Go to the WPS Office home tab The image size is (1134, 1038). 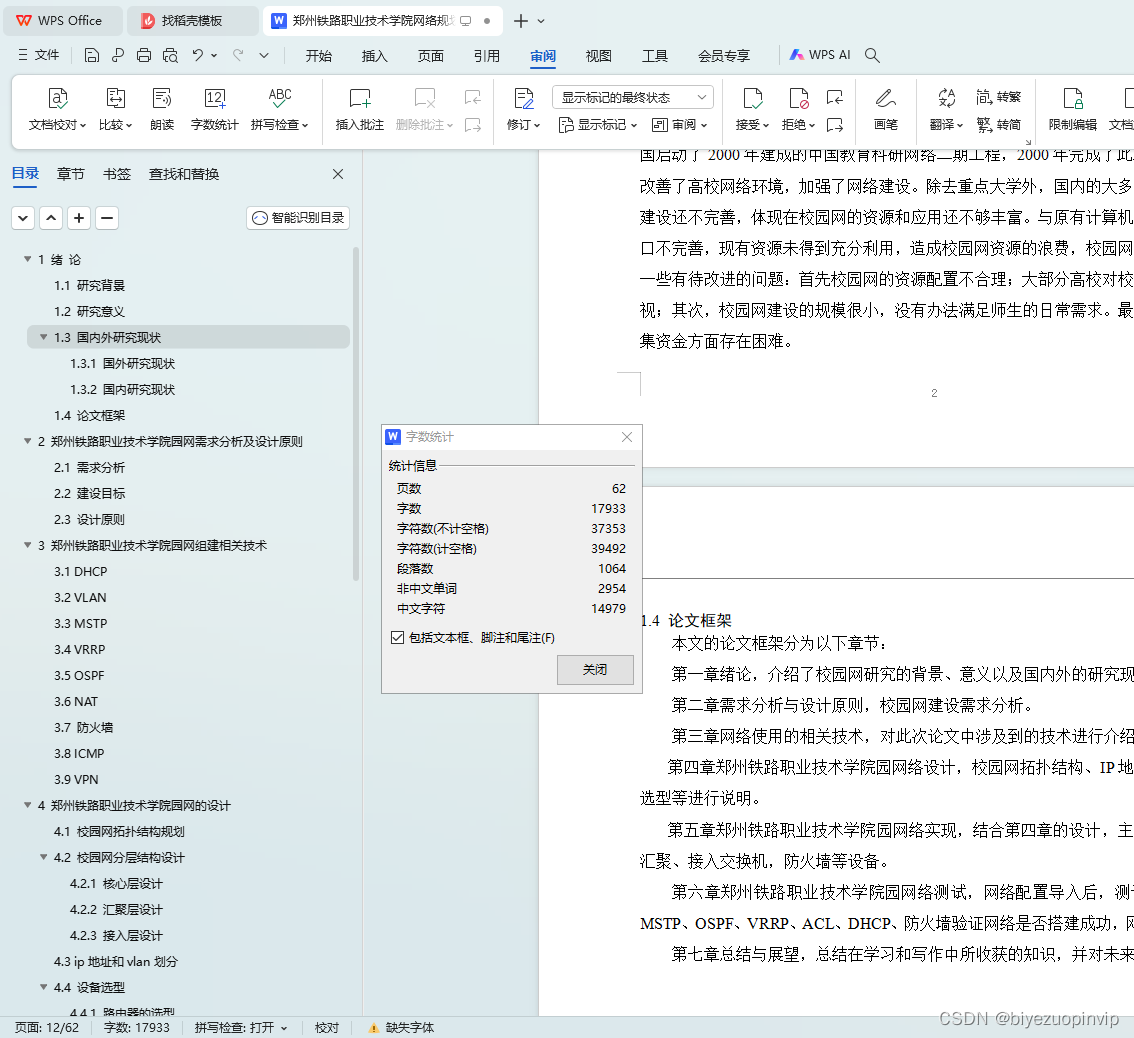click(x=63, y=21)
